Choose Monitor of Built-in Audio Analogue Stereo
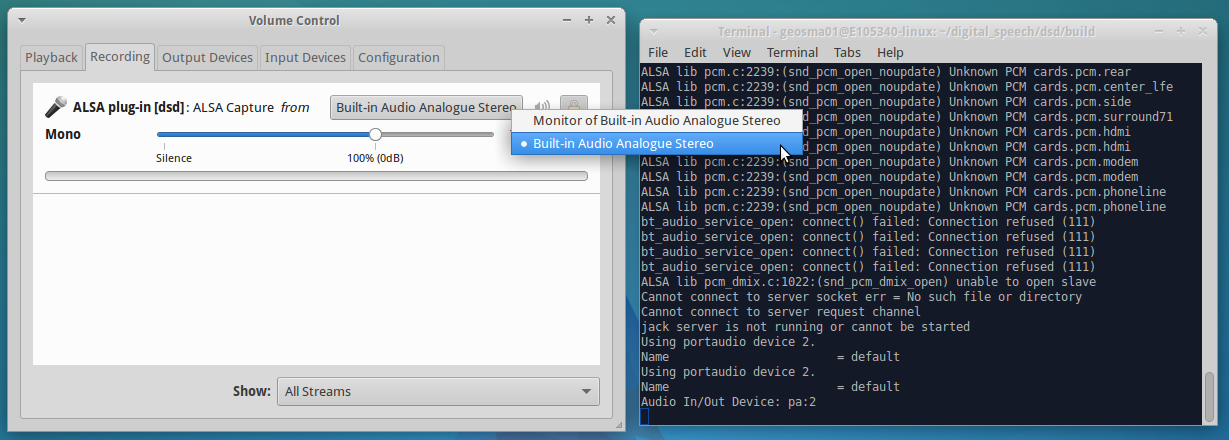This screenshot has width=1229, height=440. tap(657, 120)
